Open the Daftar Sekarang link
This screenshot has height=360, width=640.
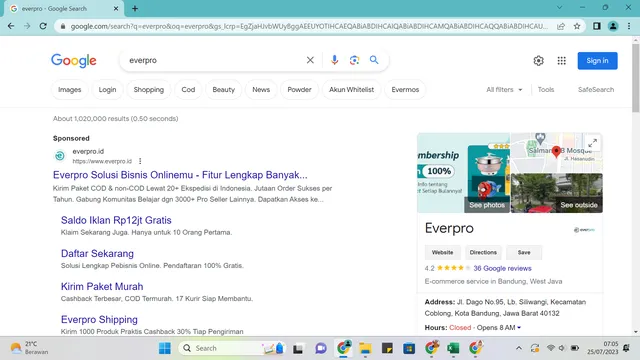[97, 253]
